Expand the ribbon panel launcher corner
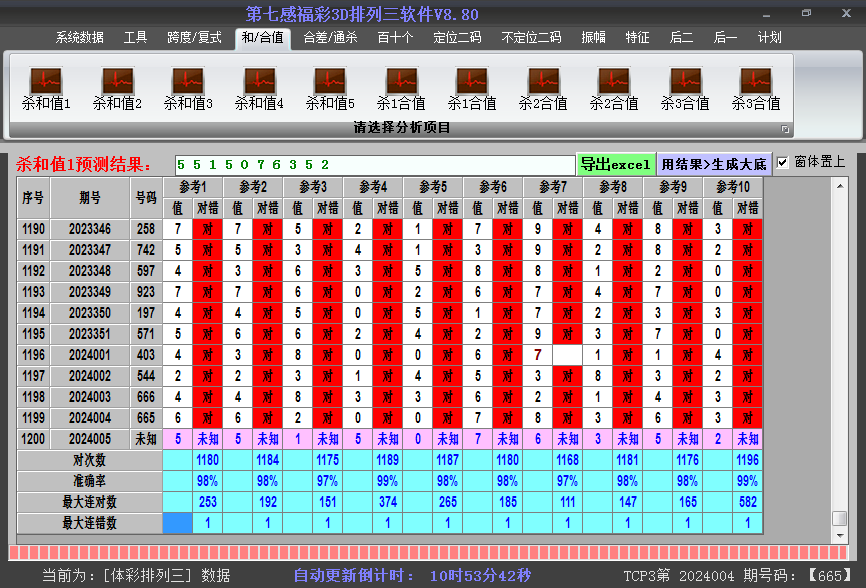This screenshot has width=866, height=588. point(785,129)
